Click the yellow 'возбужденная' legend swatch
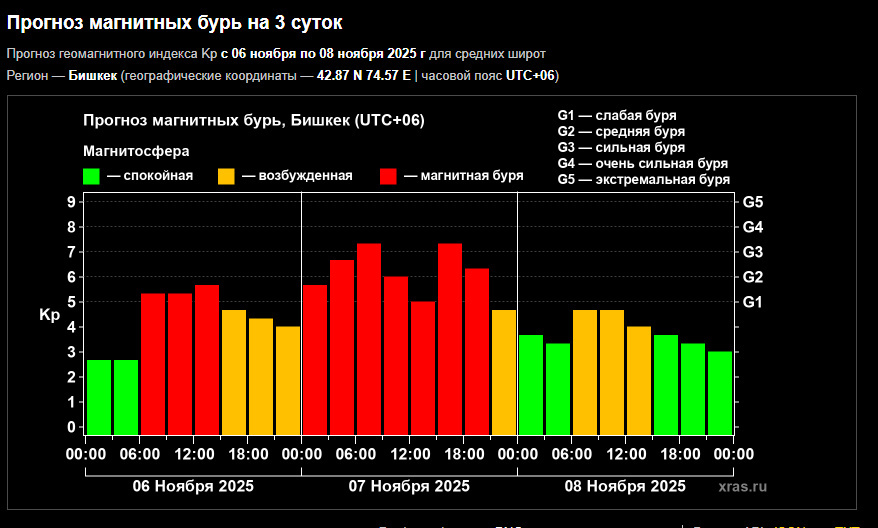 pos(227,176)
